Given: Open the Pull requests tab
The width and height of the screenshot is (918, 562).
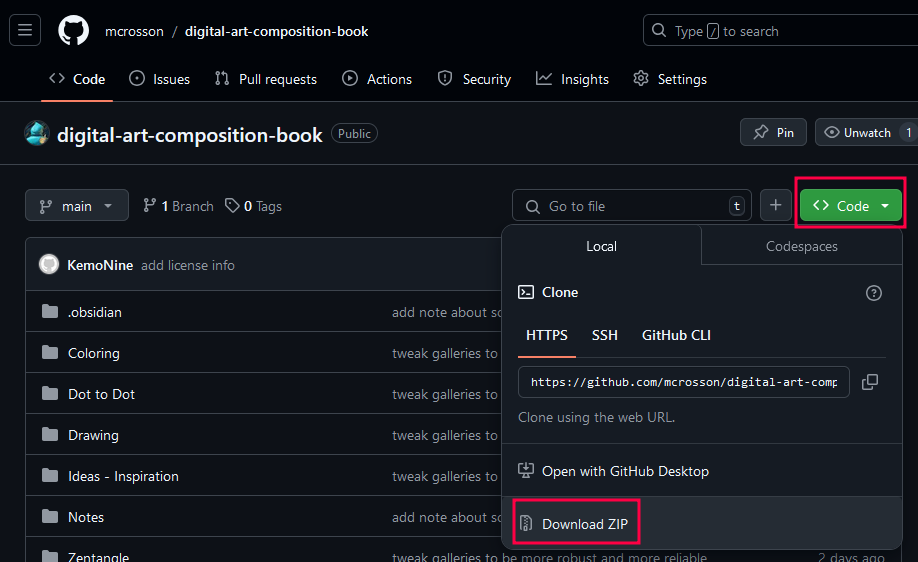Looking at the screenshot, I should coord(266,79).
